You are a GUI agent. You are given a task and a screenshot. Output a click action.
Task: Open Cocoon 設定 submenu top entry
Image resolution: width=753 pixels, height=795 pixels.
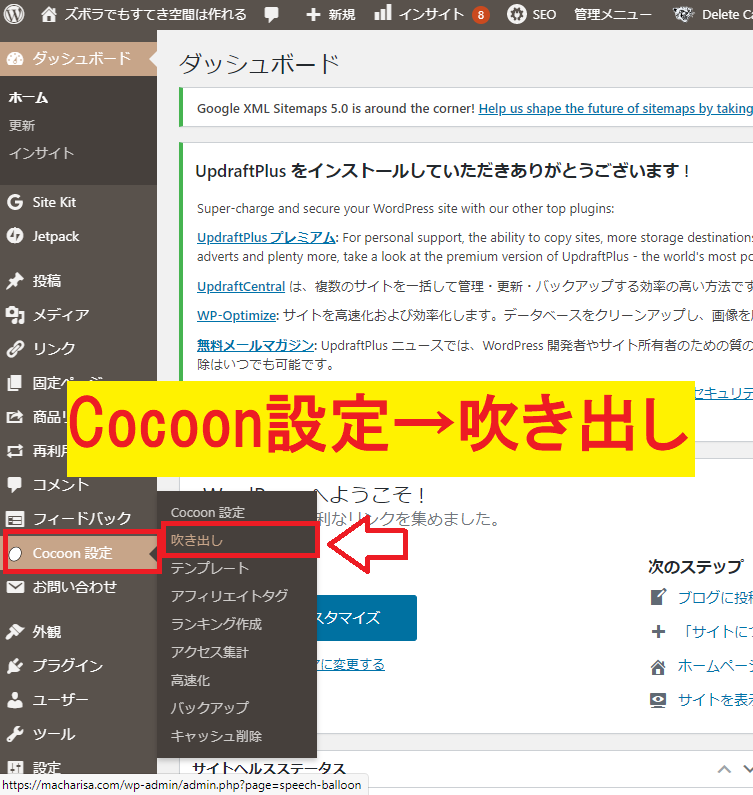click(x=208, y=513)
